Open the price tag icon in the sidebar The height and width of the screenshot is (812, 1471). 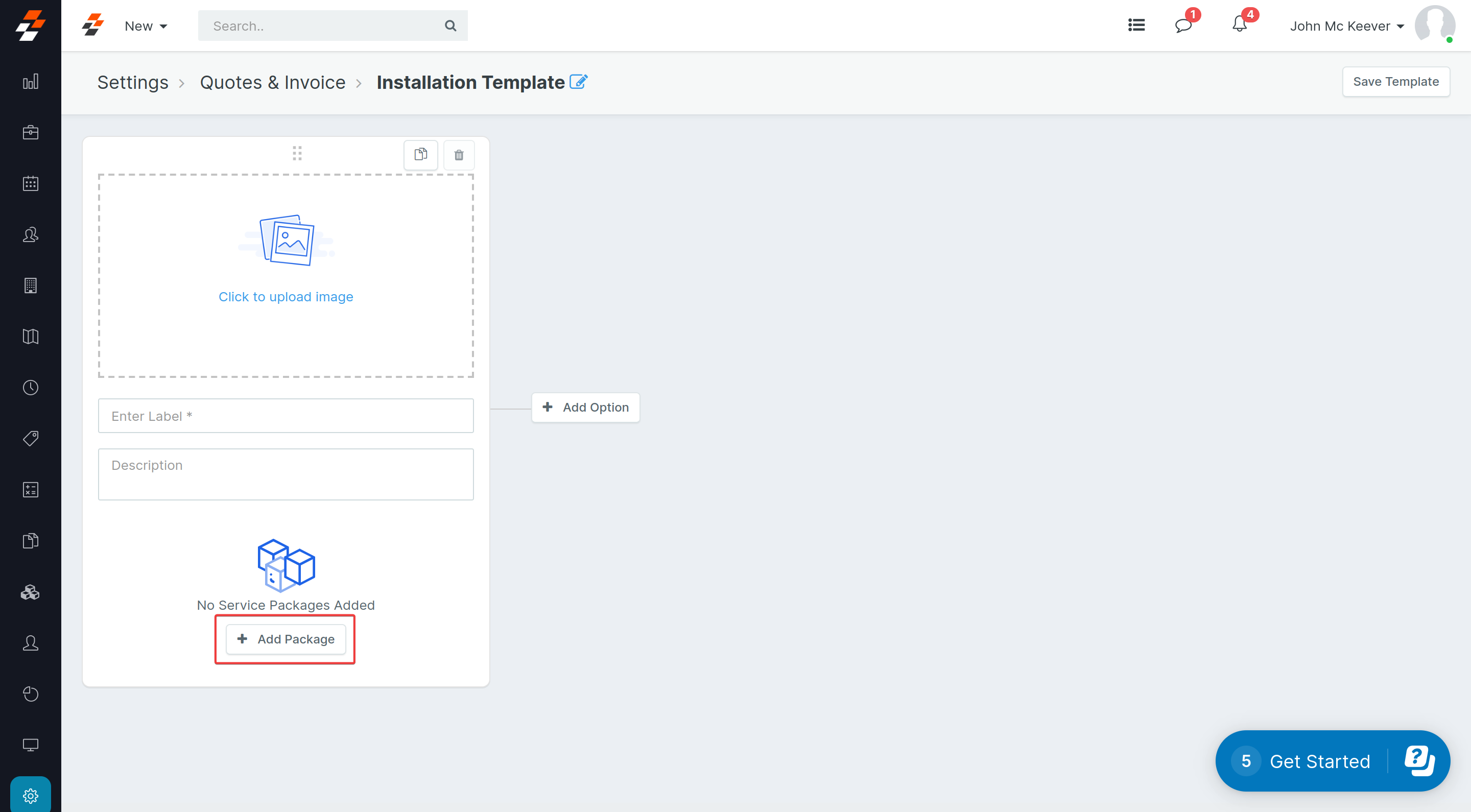tap(30, 439)
